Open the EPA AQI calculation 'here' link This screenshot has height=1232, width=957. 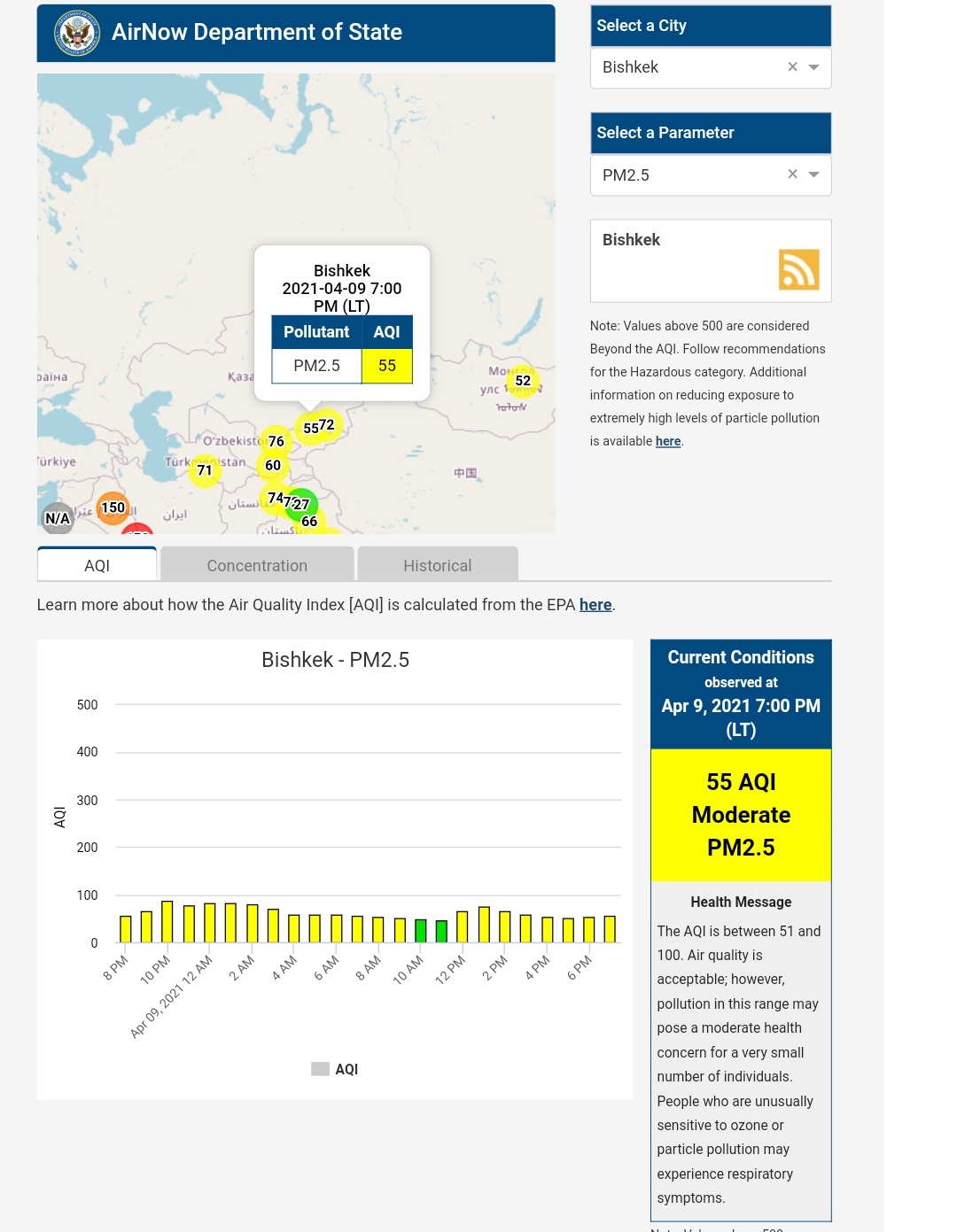(x=595, y=605)
